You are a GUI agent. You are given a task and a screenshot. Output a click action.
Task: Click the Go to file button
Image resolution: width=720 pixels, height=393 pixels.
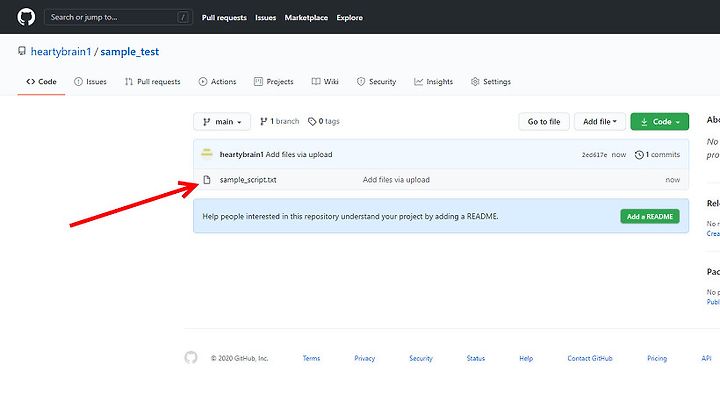pos(544,122)
